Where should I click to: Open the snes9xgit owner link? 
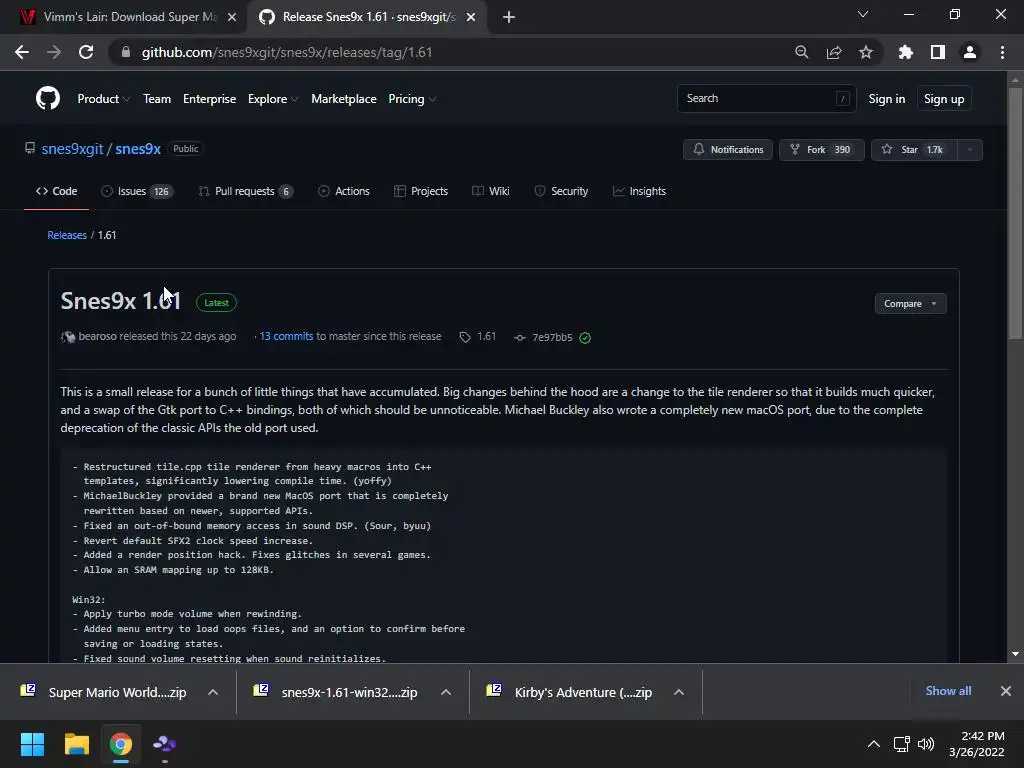coord(72,149)
